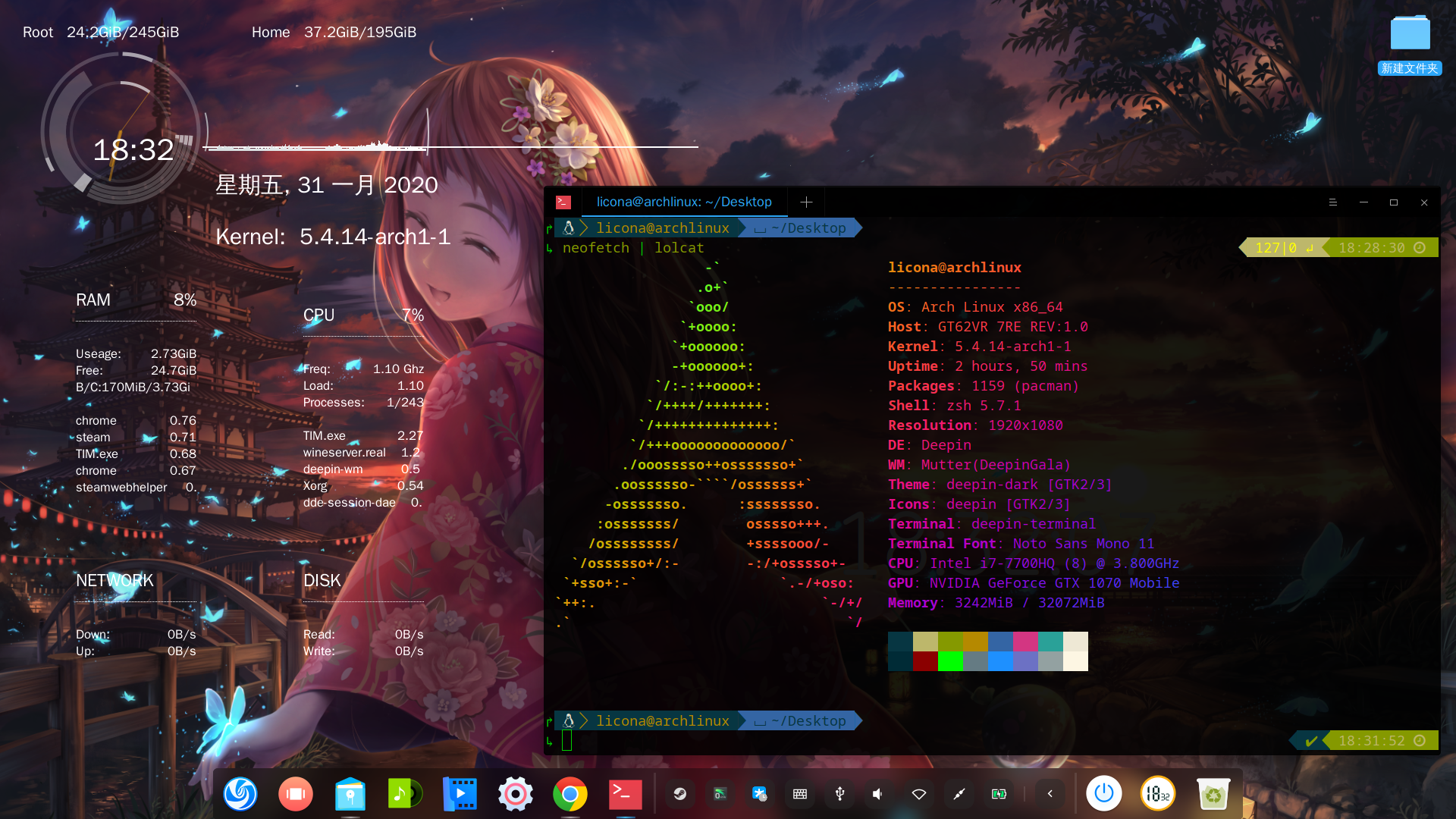Open Google Chrome from the dock
The width and height of the screenshot is (1456, 819).
(x=570, y=794)
